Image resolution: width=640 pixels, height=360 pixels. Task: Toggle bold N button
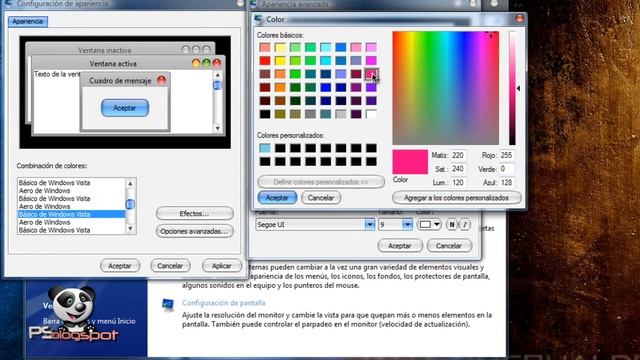click(x=451, y=224)
